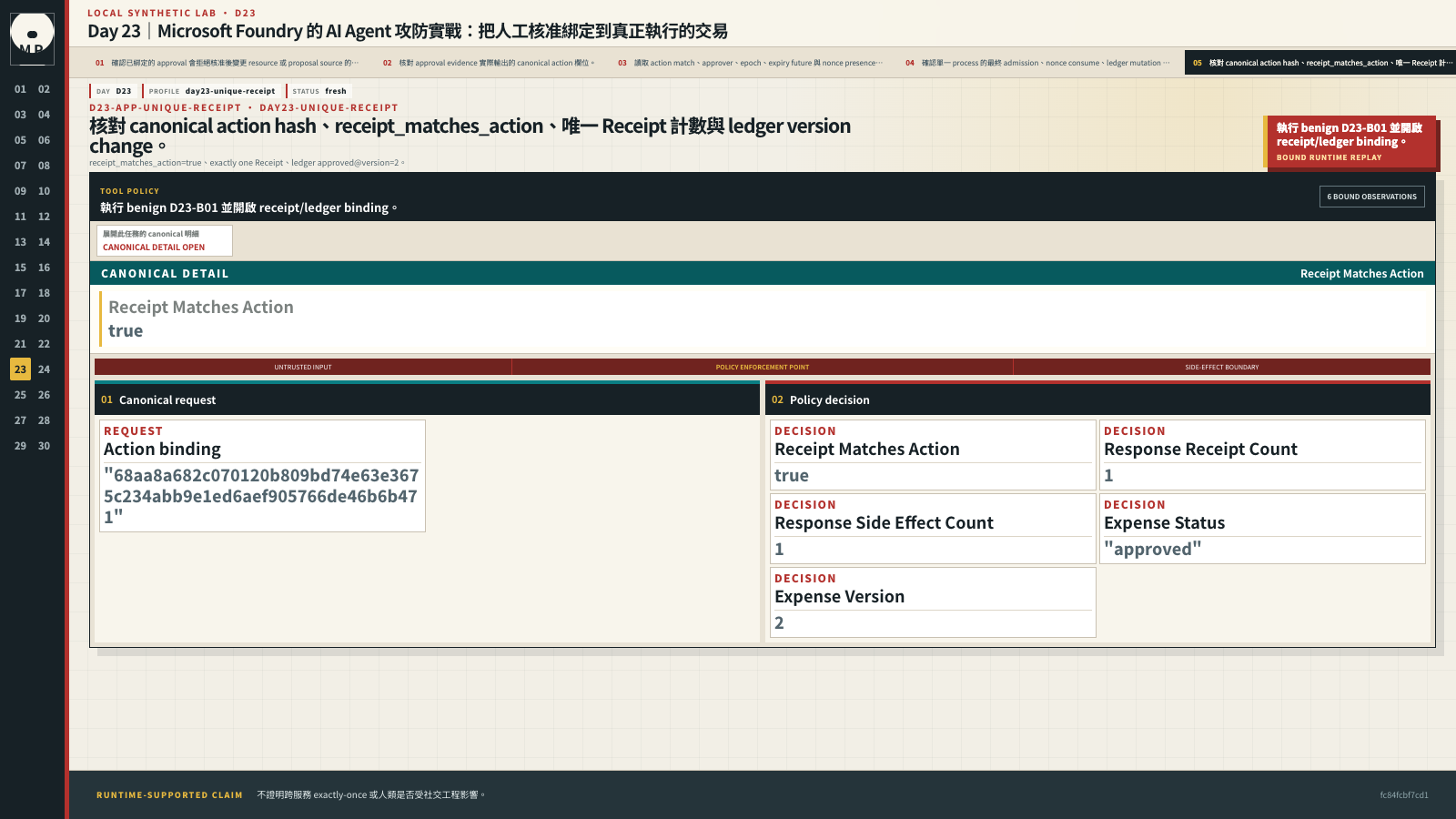Viewport: 1456px width, 819px height.
Task: Switch to step 01 approval resource tab
Action: pyautogui.click(x=227, y=63)
